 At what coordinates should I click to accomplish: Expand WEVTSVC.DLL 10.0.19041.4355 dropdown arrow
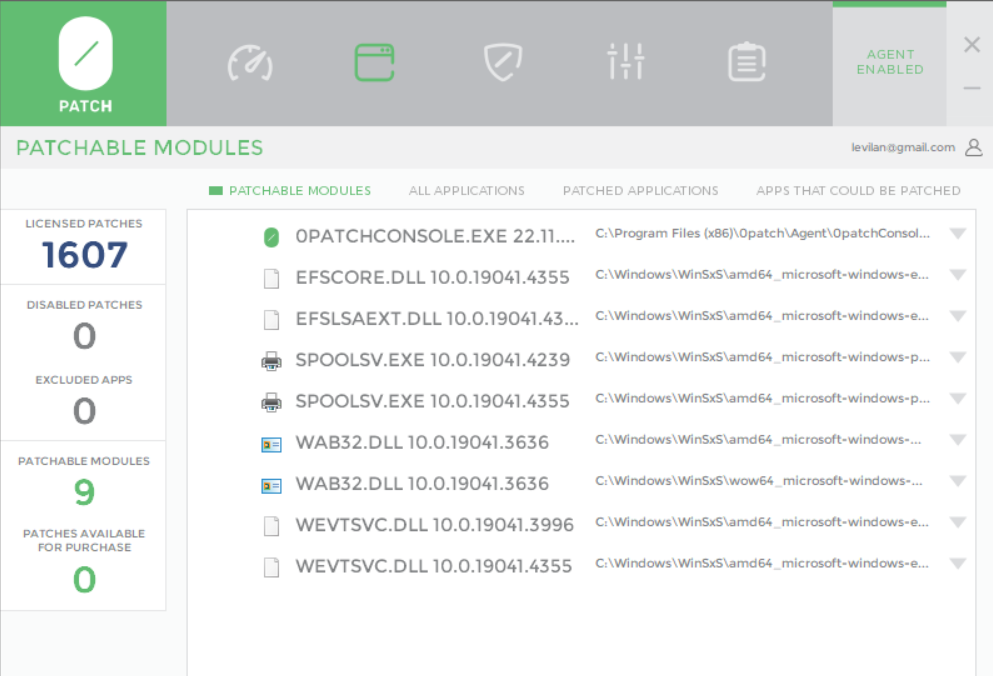click(957, 564)
